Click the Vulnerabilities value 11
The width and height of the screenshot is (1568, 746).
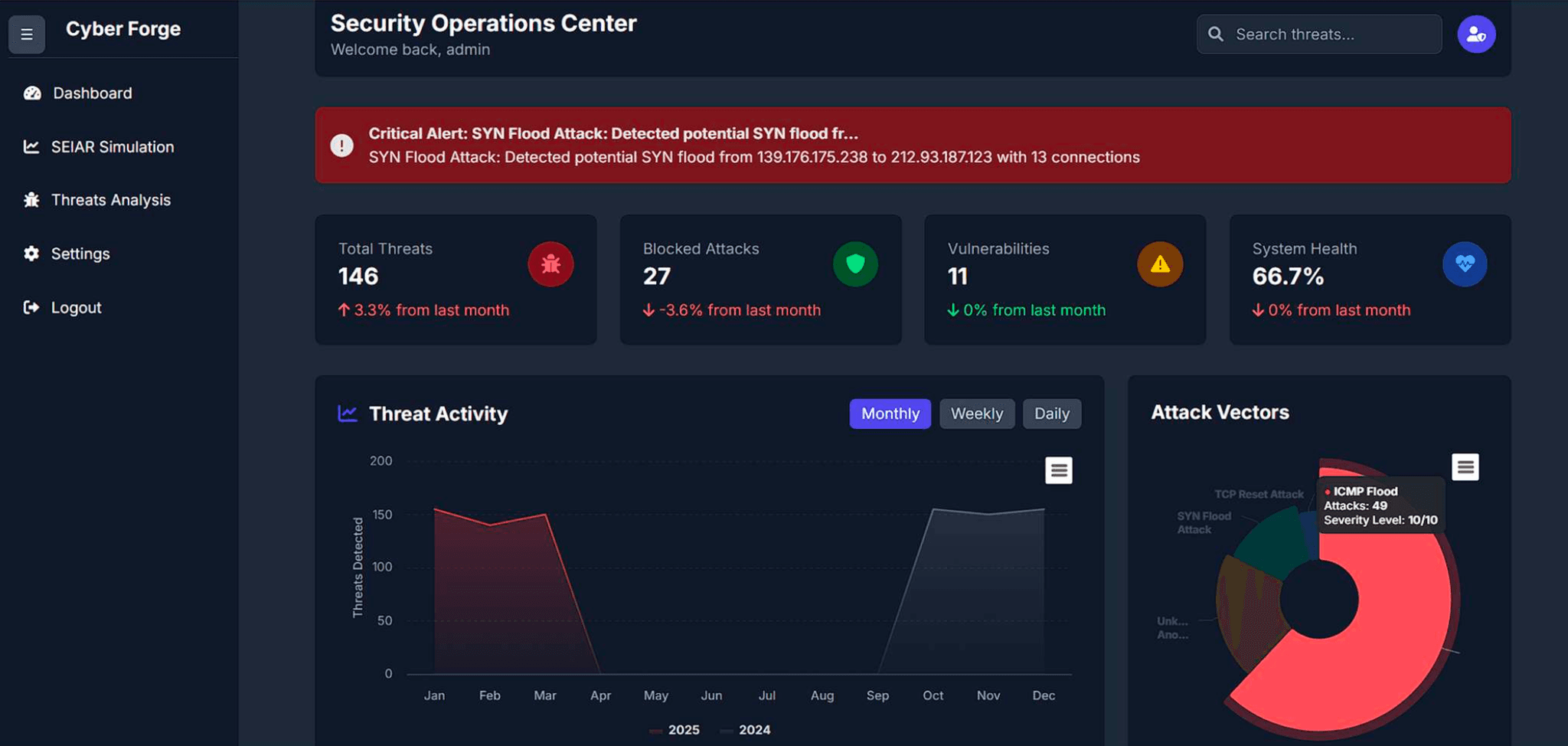point(958,276)
